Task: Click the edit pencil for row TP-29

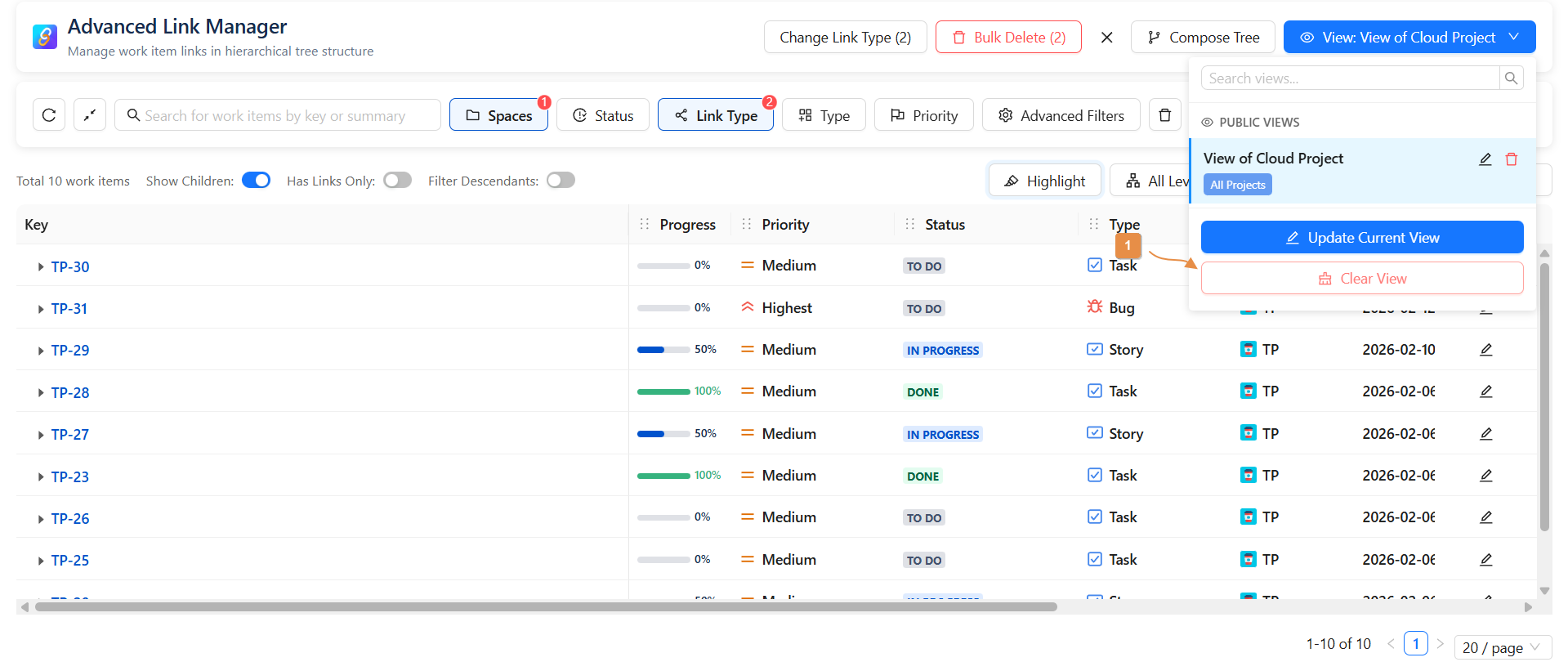Action: tap(1485, 350)
